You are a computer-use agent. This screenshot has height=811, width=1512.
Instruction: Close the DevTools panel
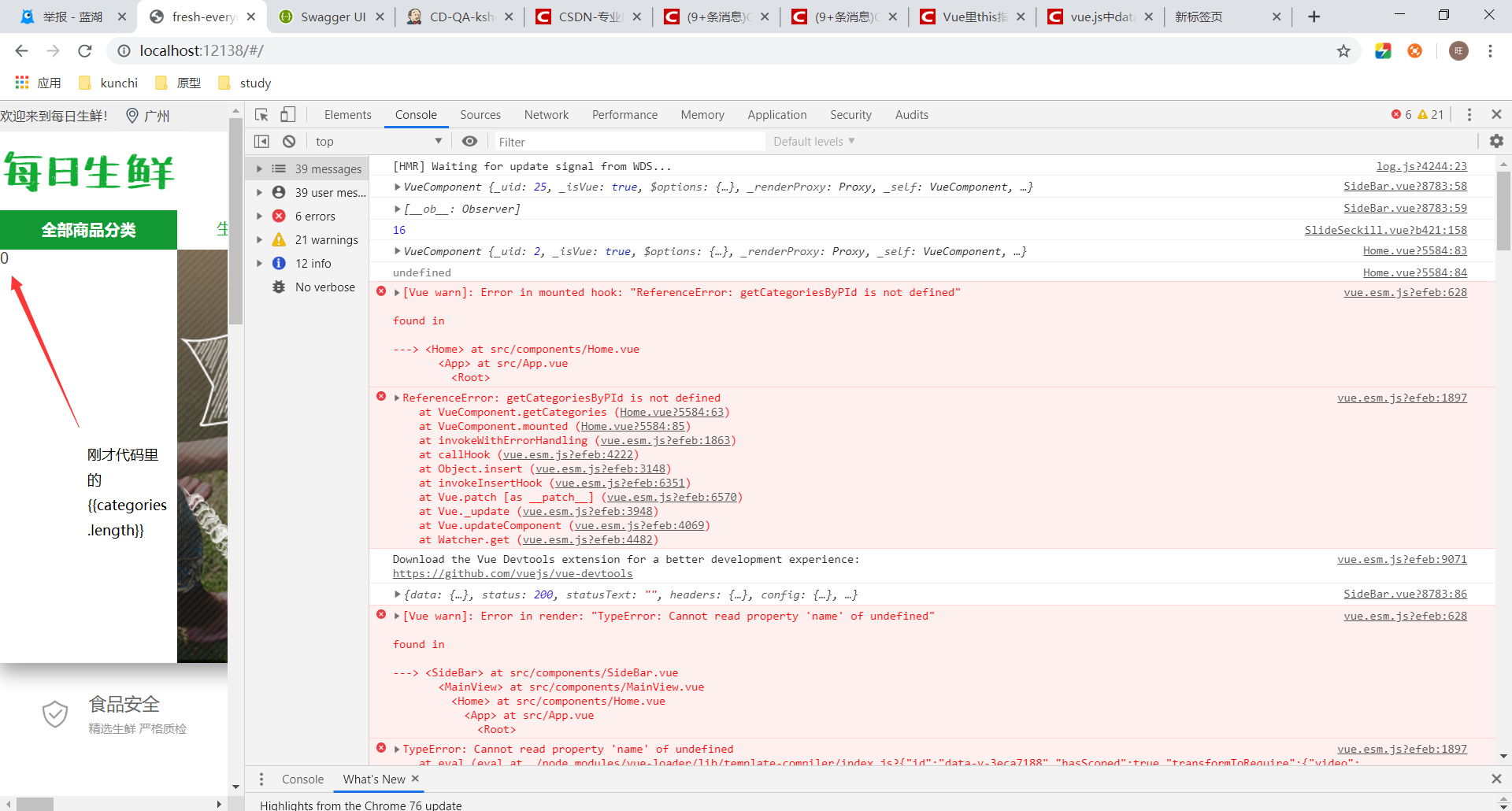(1496, 115)
